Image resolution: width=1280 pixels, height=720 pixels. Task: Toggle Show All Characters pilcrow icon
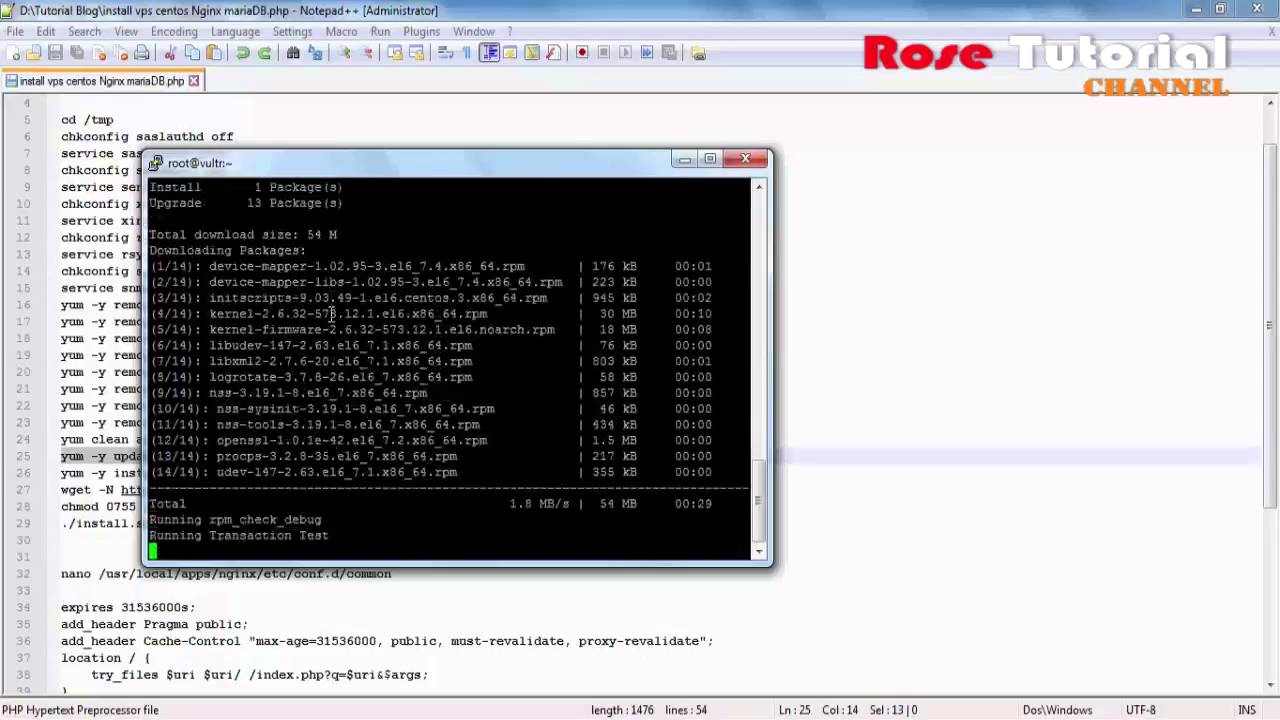click(467, 53)
